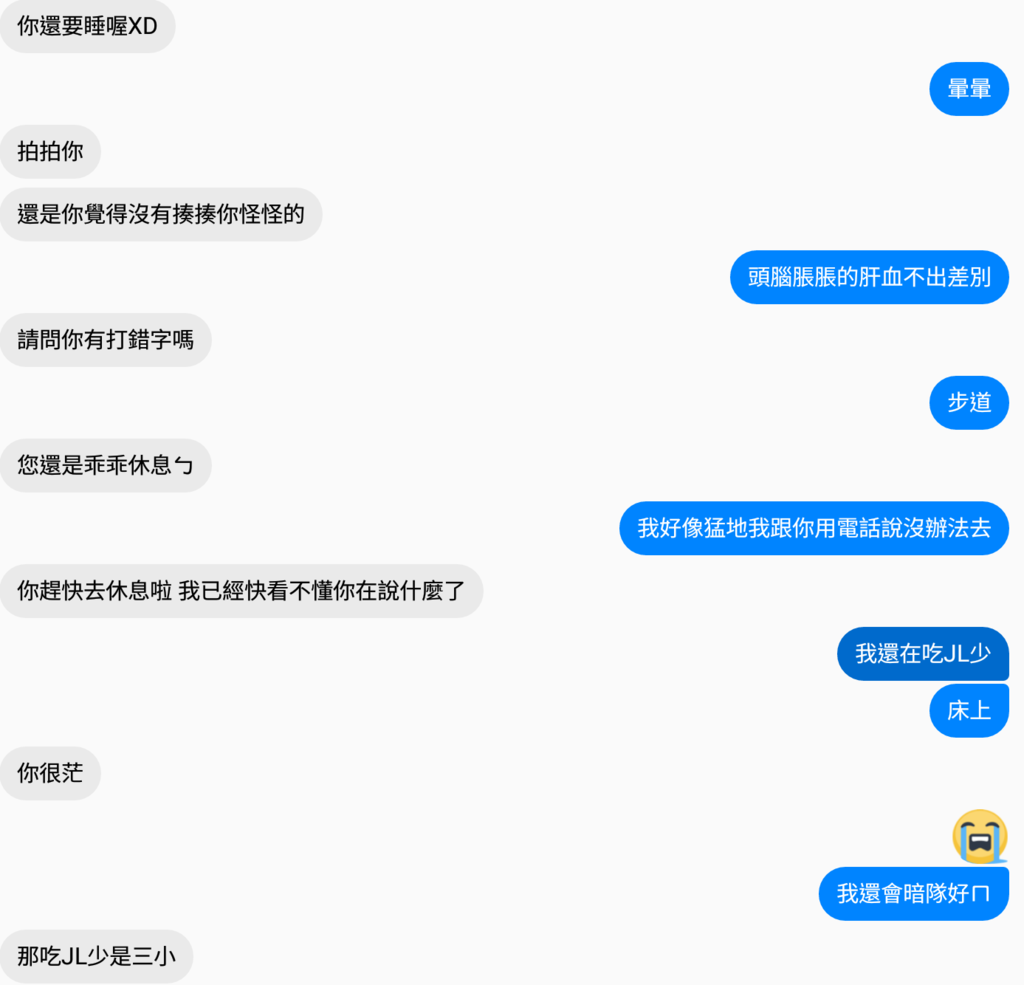Select the '那吃JL少是三小' message

[97, 956]
